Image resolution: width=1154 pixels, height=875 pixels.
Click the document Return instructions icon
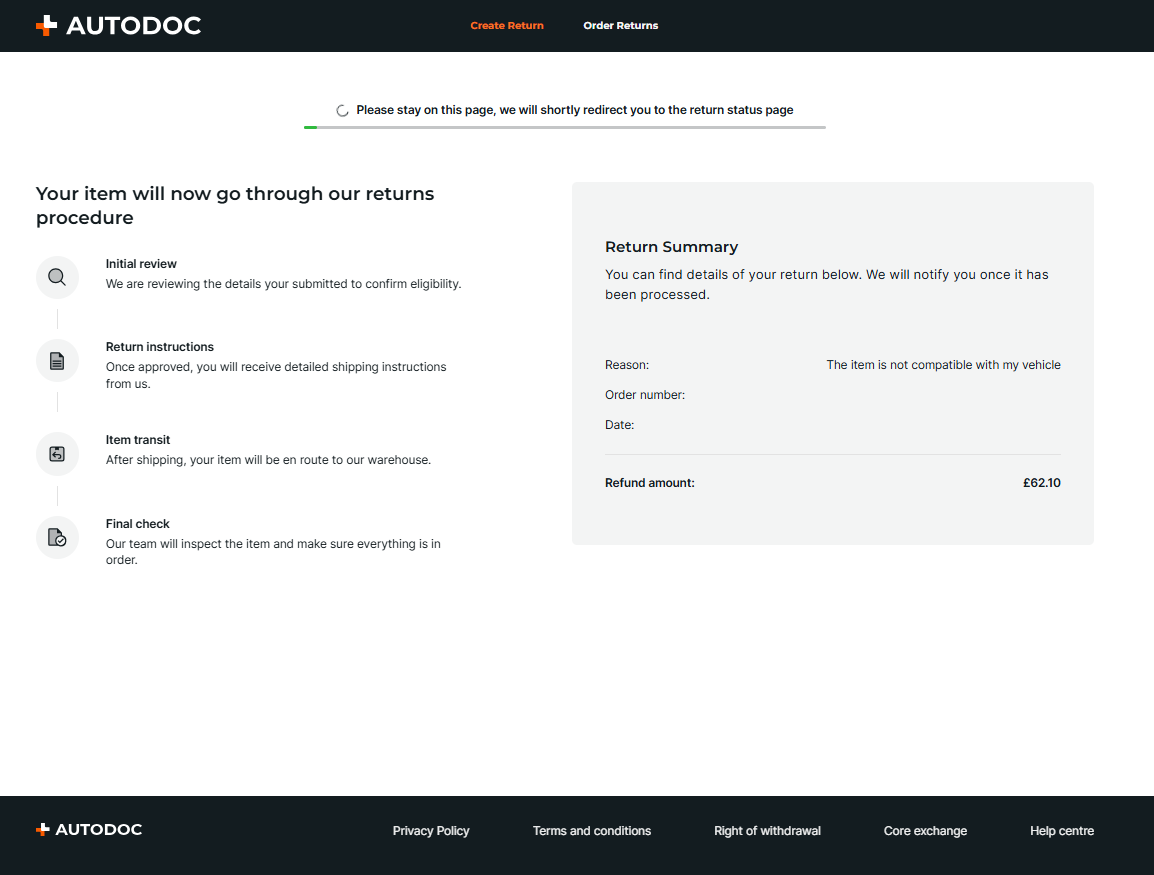57,361
